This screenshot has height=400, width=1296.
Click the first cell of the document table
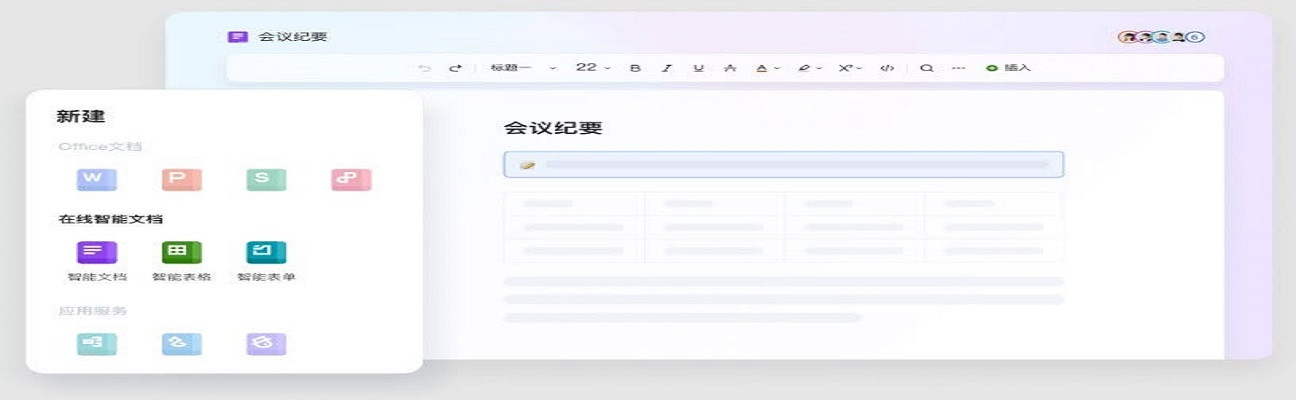573,204
